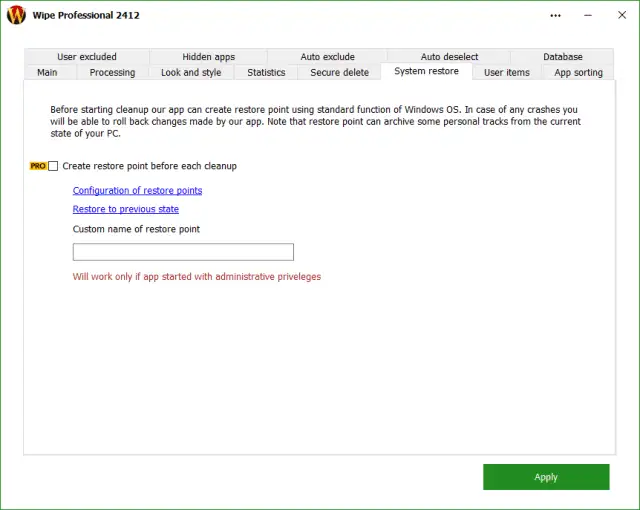The width and height of the screenshot is (640, 510).
Task: Follow the Restore to previous state link
Action: tap(126, 209)
